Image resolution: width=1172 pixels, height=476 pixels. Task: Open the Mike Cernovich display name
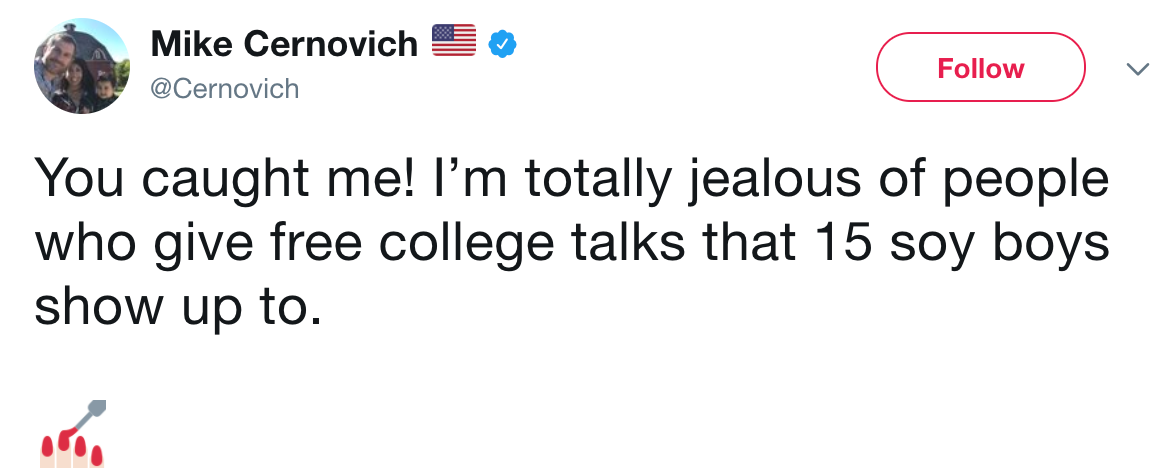click(284, 43)
